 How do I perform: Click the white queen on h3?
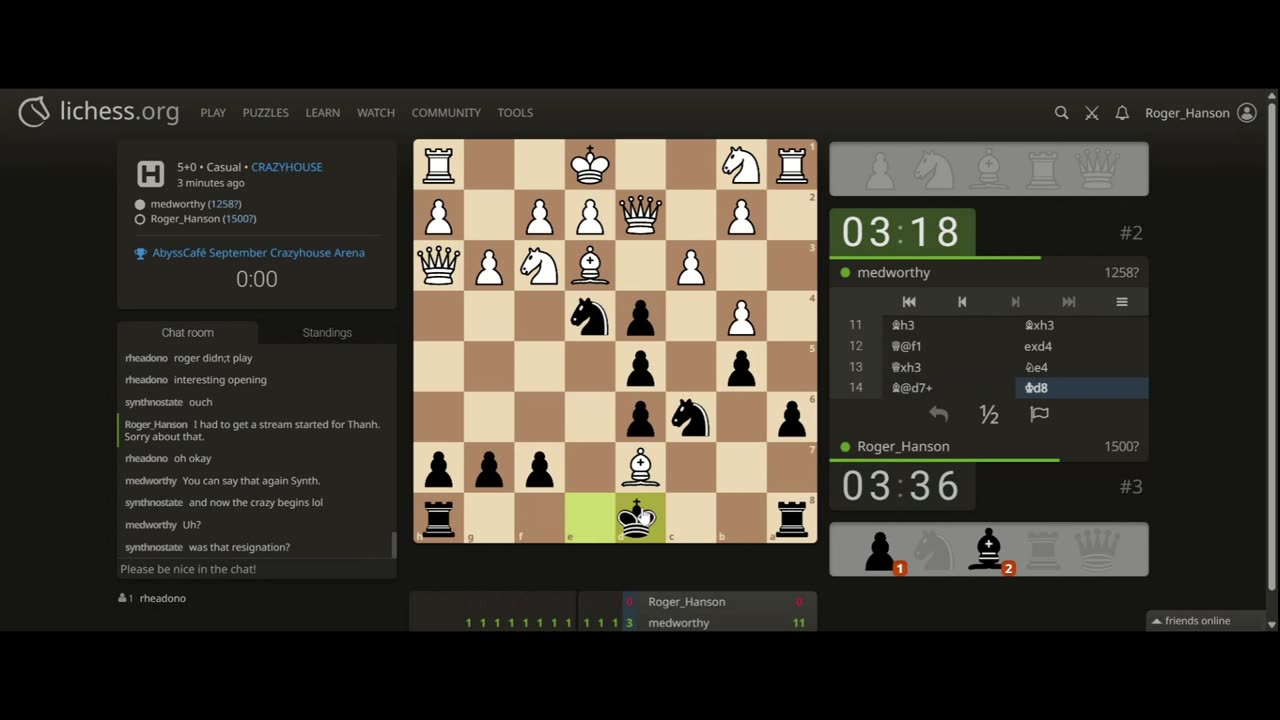coord(438,266)
